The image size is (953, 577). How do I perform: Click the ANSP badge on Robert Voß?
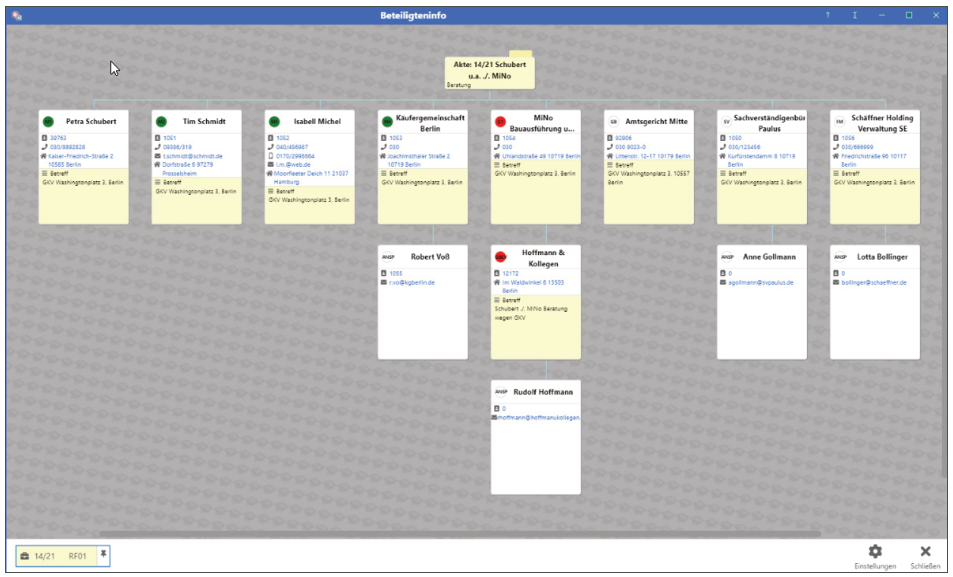click(x=389, y=257)
